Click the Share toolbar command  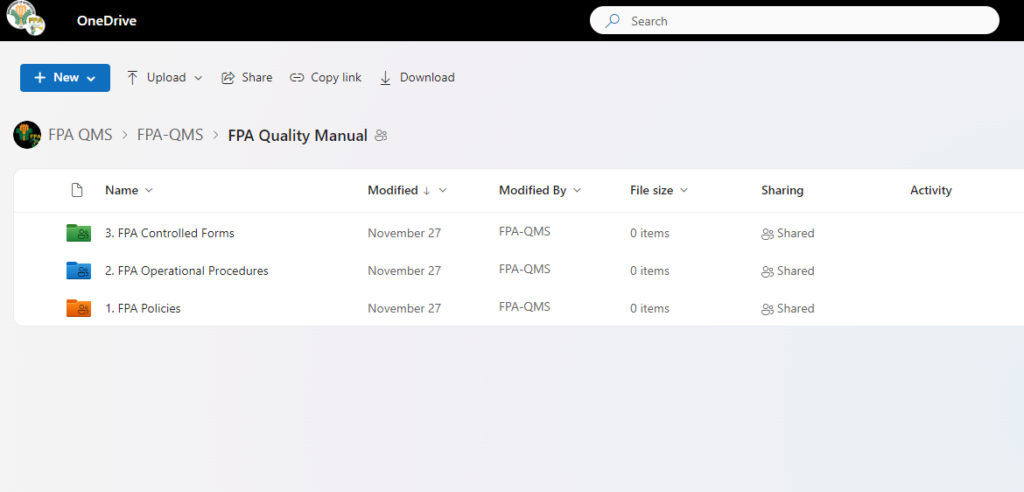point(246,78)
